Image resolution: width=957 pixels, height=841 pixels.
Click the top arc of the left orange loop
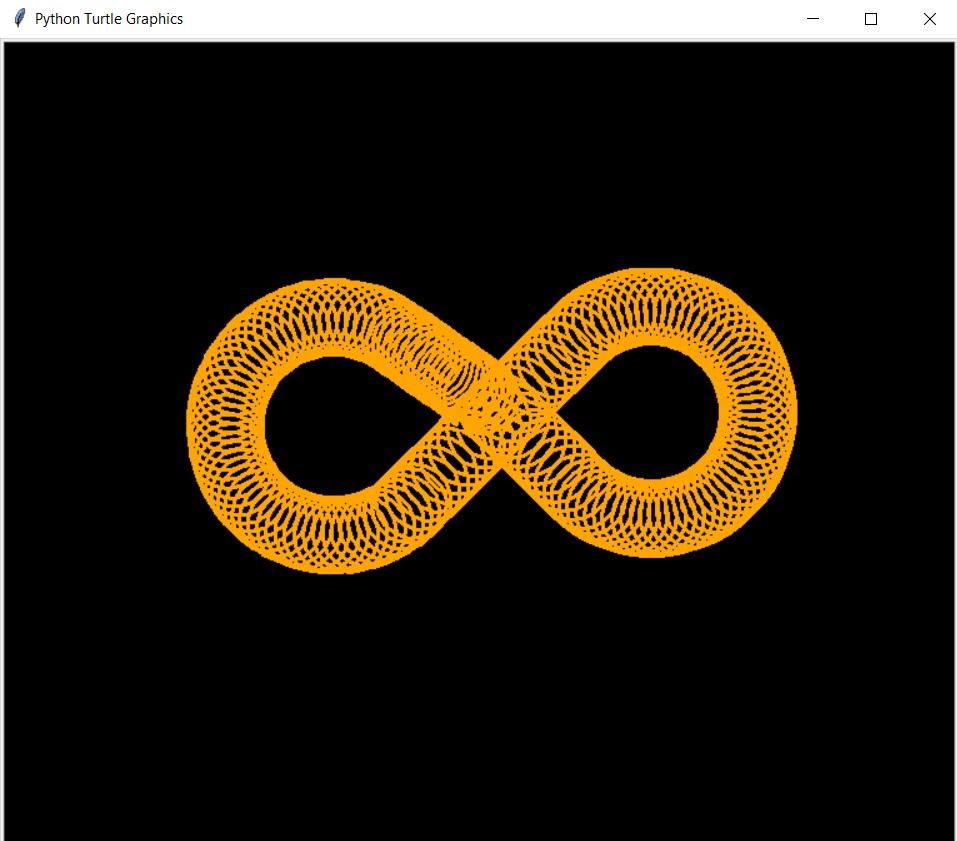pos(333,317)
